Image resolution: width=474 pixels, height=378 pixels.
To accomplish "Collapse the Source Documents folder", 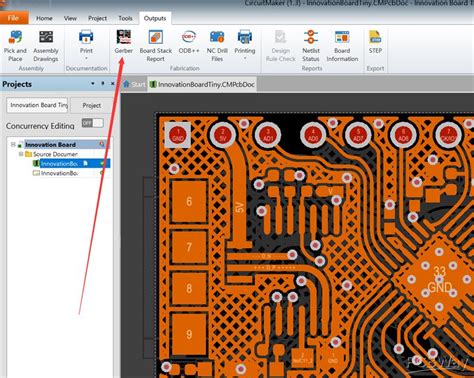I will (21, 154).
